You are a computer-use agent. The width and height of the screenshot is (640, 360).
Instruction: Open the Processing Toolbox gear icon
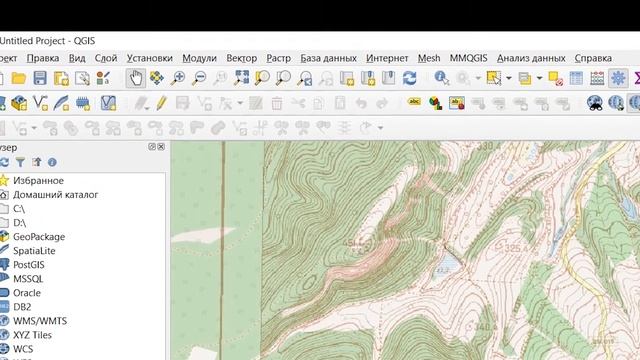coord(618,78)
